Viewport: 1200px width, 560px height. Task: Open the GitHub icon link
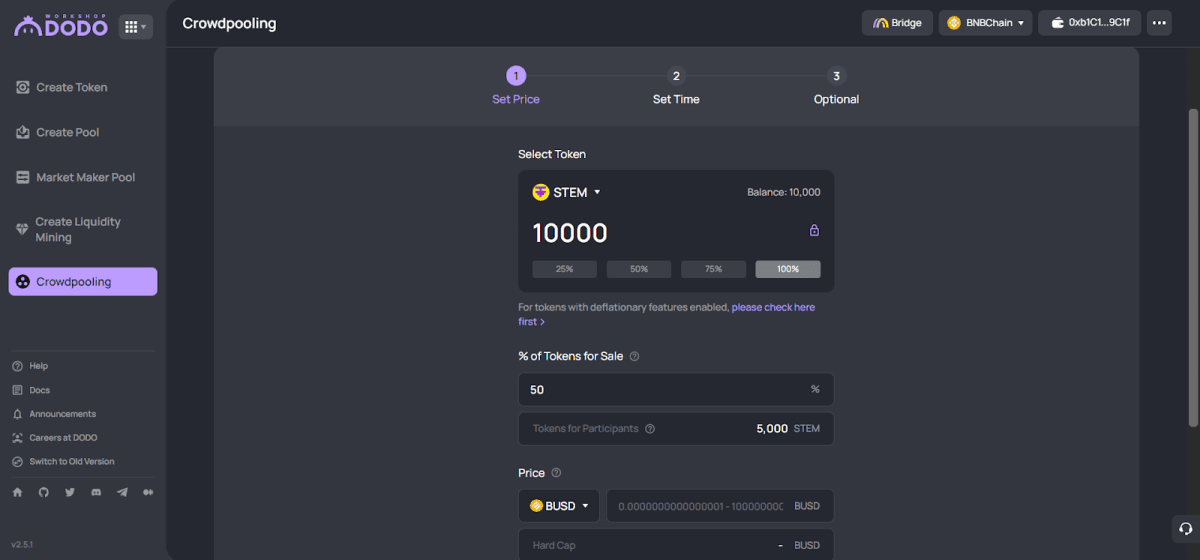[43, 492]
